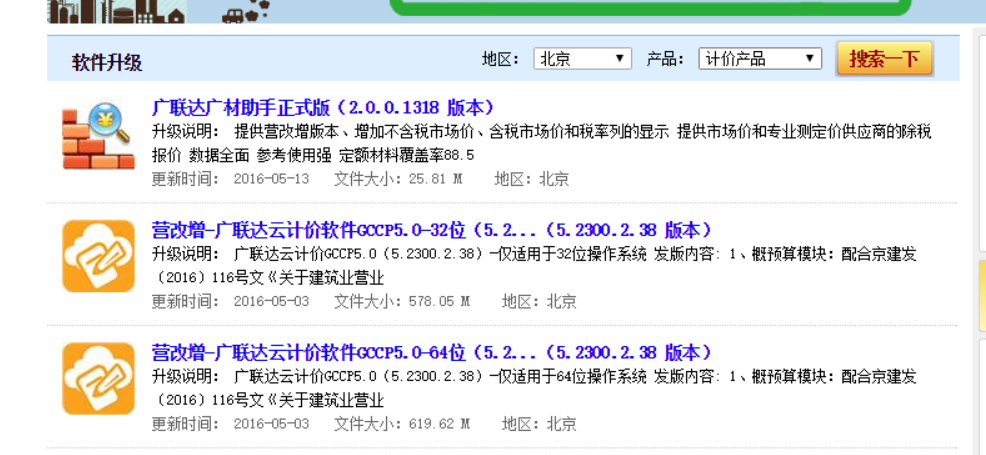Click the 更新时间 2016-05-13 text
986x455 pixels.
[231, 179]
